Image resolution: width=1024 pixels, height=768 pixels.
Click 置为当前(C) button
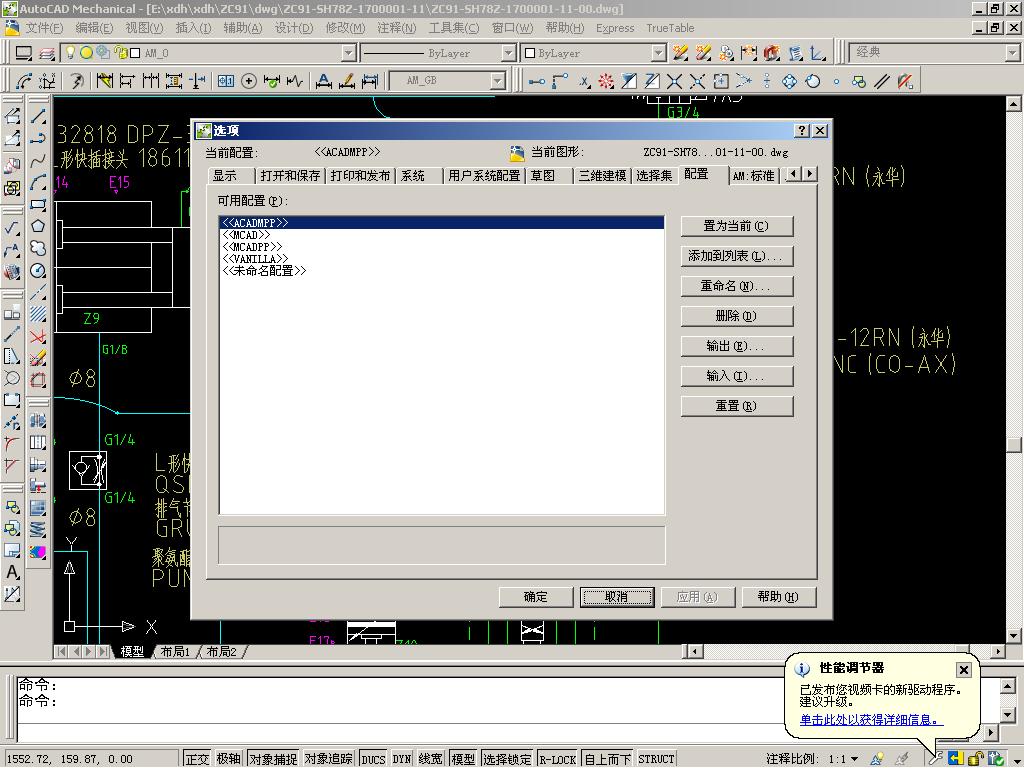tap(737, 226)
